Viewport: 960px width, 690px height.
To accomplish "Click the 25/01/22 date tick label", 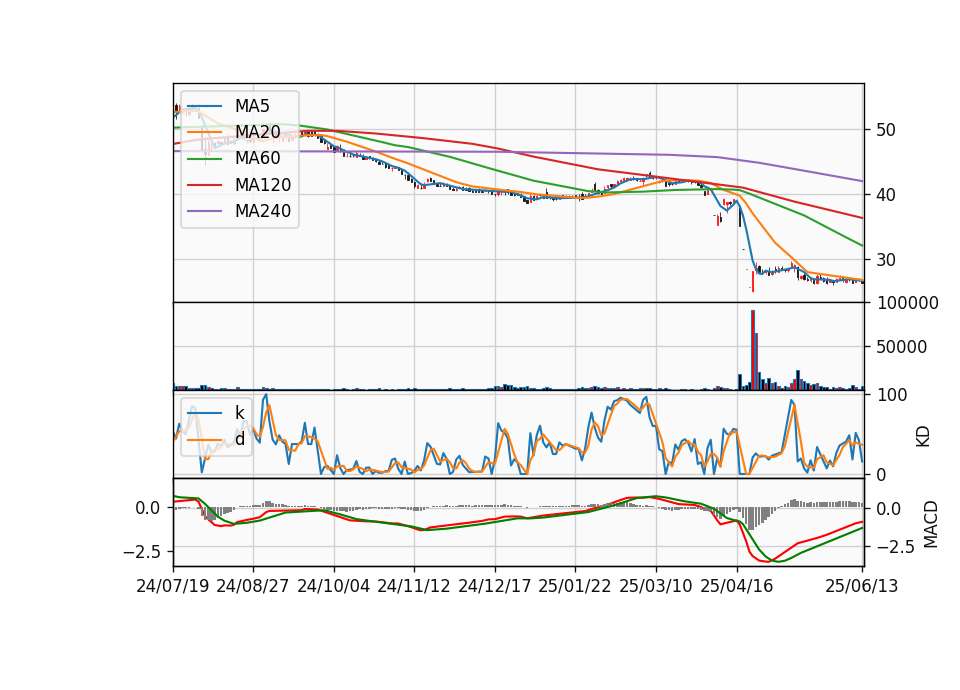I will point(575,586).
